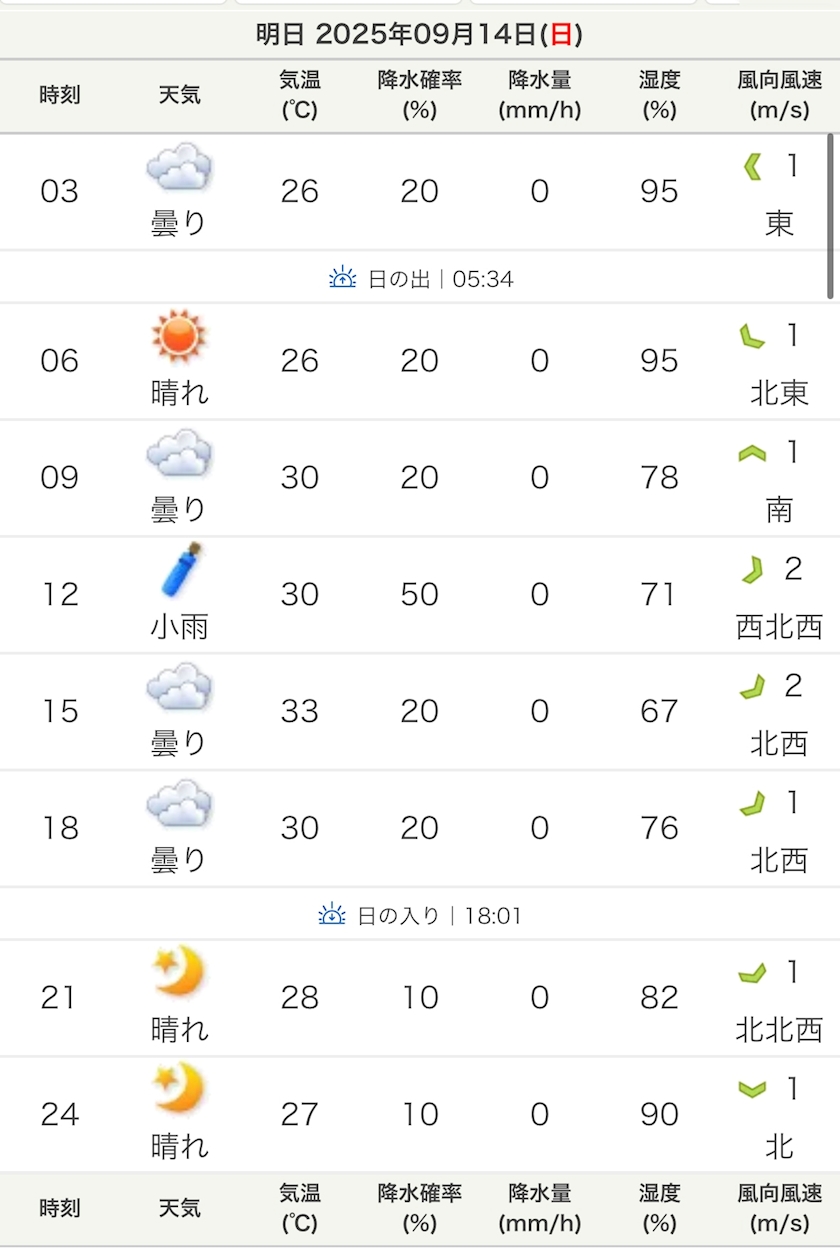The width and height of the screenshot is (840, 1253).
Task: Click the vertical scrollbar on the right
Action: (830, 215)
